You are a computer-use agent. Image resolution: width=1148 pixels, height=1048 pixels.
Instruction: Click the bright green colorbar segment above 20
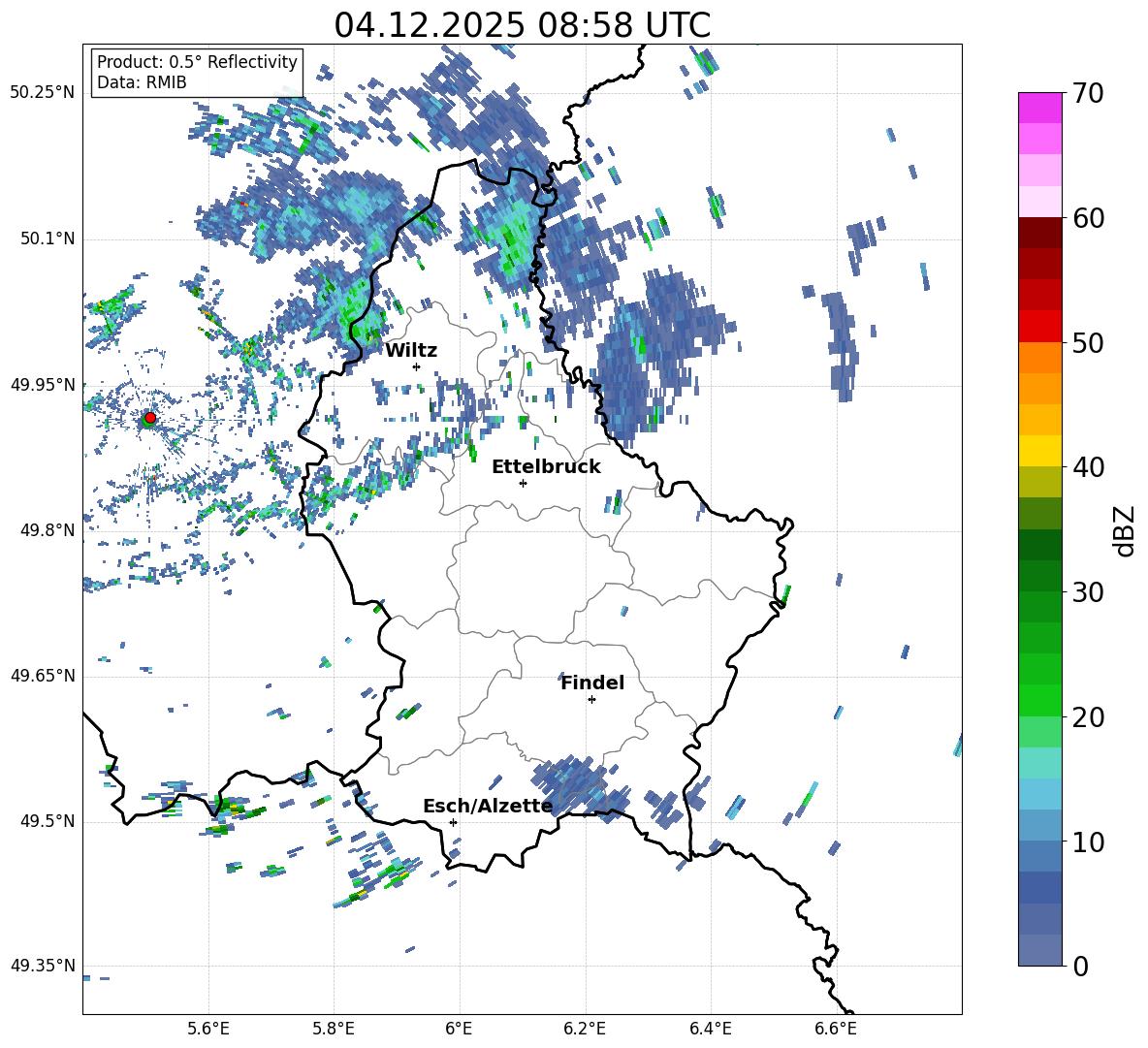click(x=1039, y=700)
